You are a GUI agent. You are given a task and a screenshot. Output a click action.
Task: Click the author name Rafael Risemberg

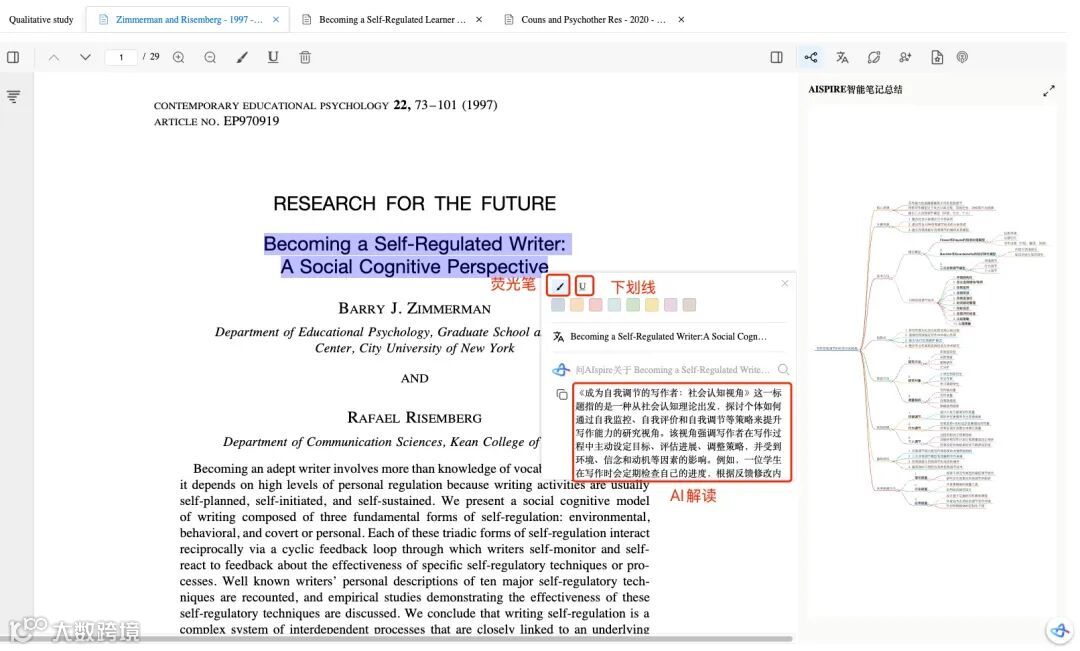pyautogui.click(x=415, y=417)
